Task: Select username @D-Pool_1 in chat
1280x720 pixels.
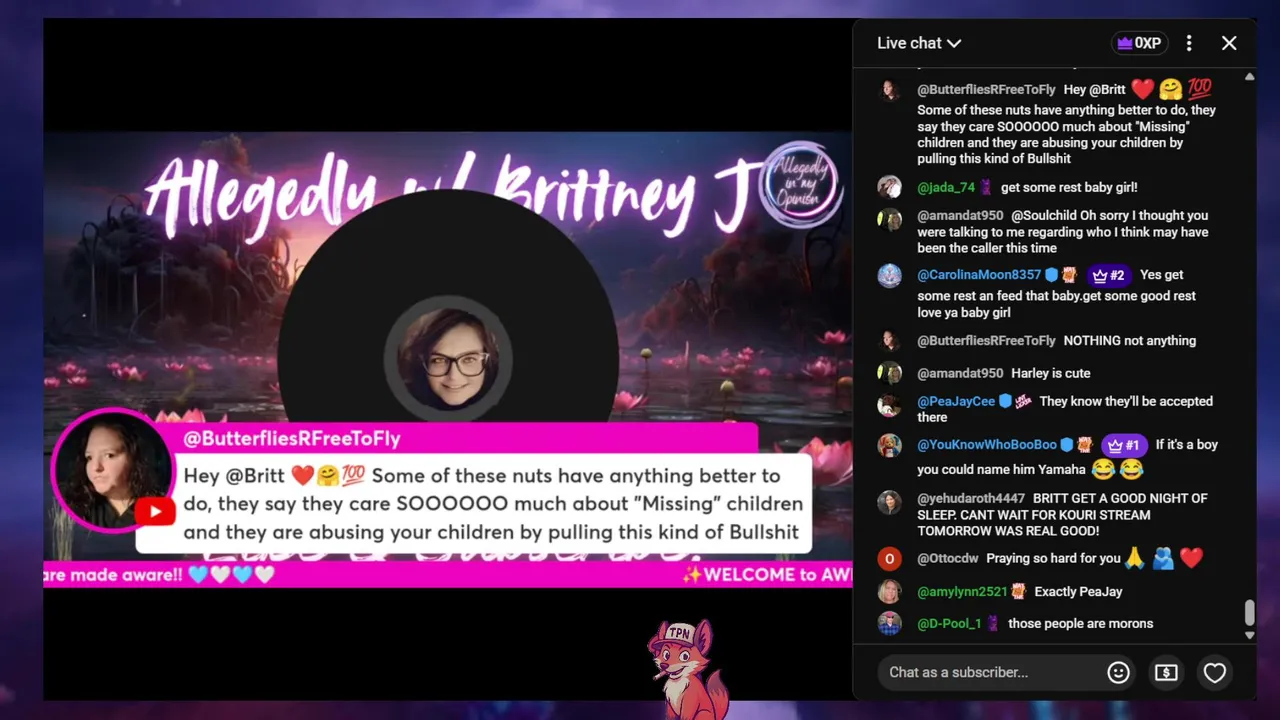Action: (x=949, y=623)
